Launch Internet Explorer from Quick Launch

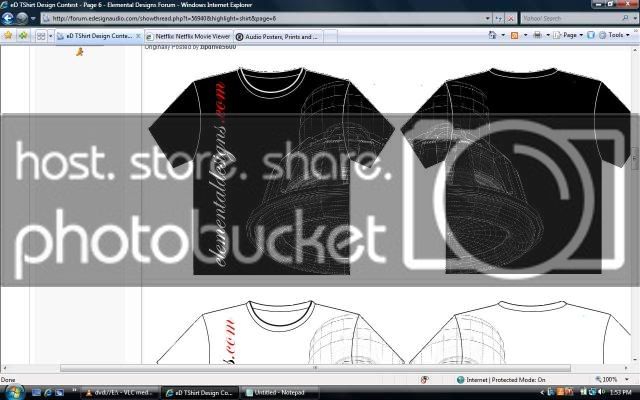click(48, 393)
